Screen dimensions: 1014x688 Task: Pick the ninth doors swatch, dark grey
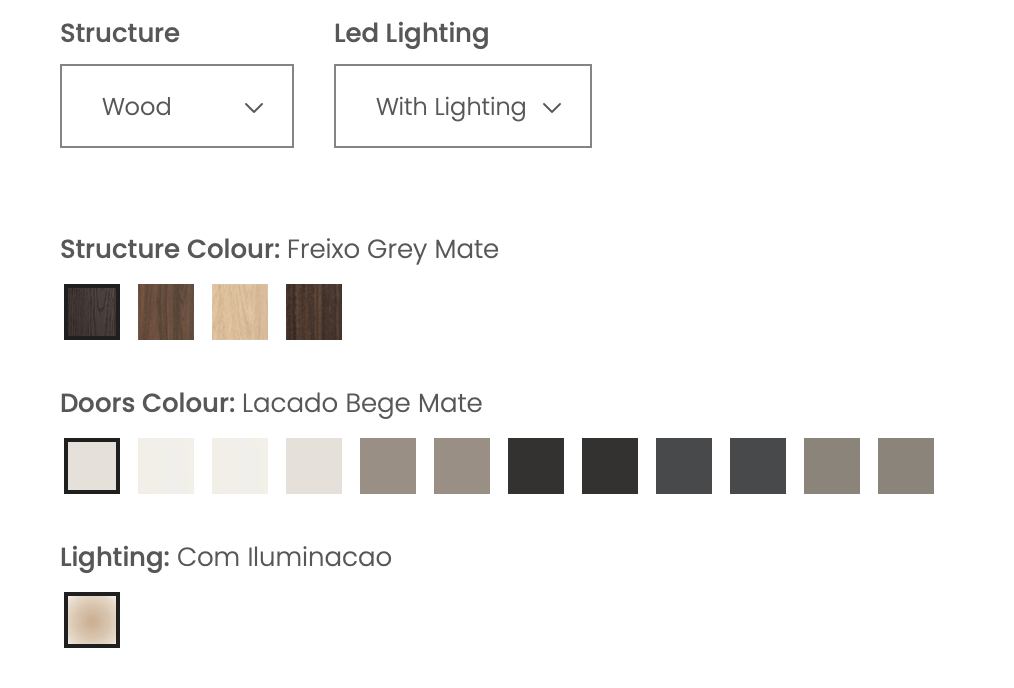point(684,466)
